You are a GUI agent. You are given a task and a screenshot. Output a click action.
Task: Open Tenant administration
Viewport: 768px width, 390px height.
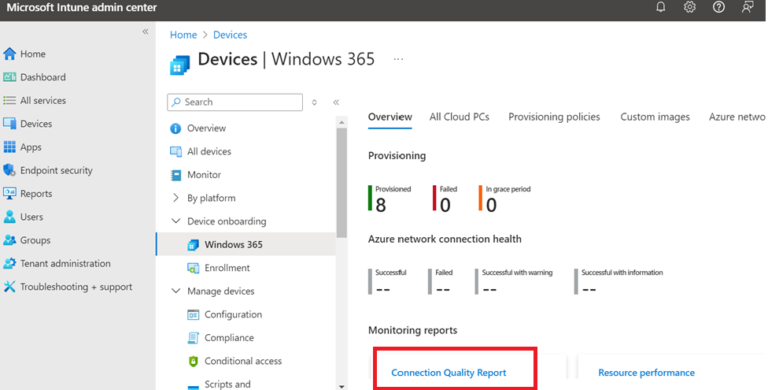click(x=65, y=263)
